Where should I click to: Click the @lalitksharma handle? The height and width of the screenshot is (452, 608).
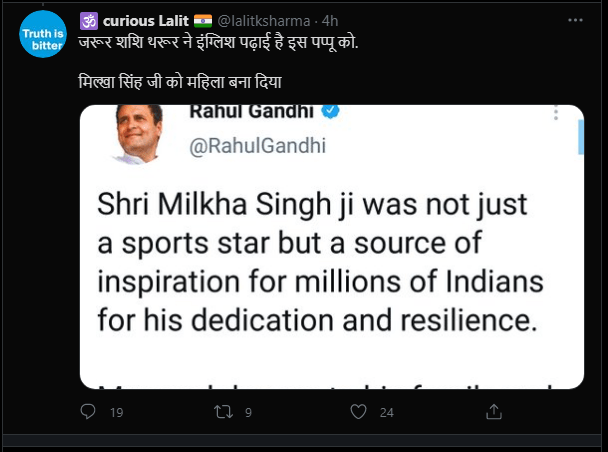264,21
